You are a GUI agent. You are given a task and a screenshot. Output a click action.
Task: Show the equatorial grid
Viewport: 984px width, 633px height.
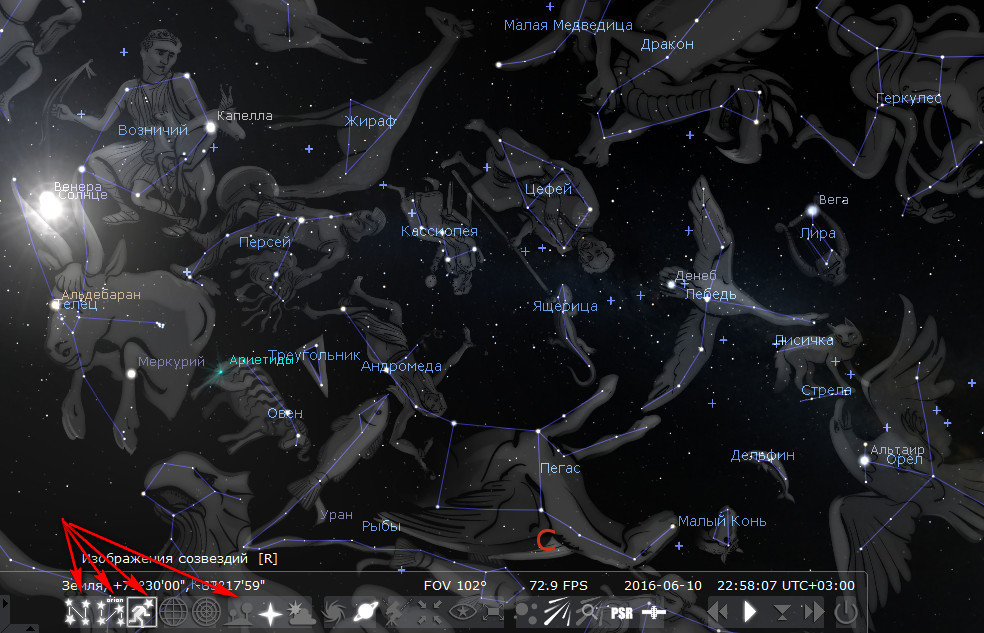174,612
